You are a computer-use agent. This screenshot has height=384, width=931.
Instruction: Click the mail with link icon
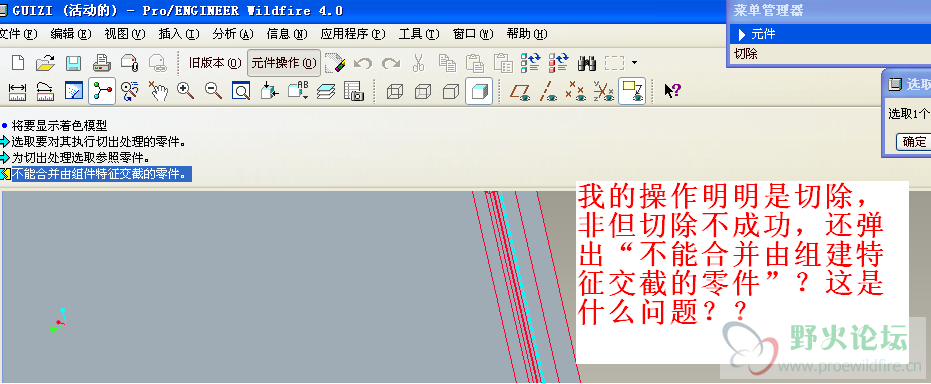pyautogui.click(x=157, y=63)
